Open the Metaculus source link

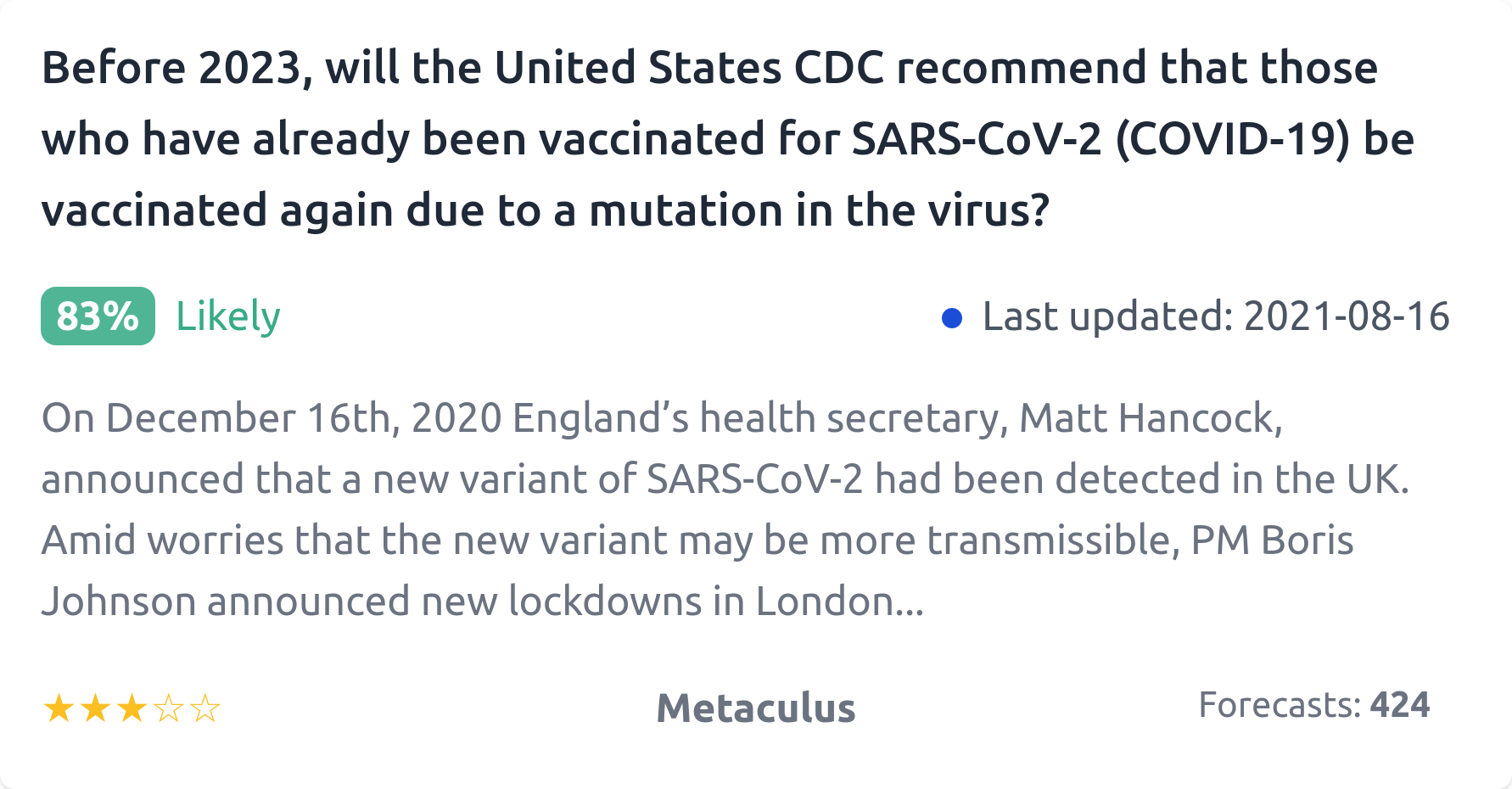755,708
